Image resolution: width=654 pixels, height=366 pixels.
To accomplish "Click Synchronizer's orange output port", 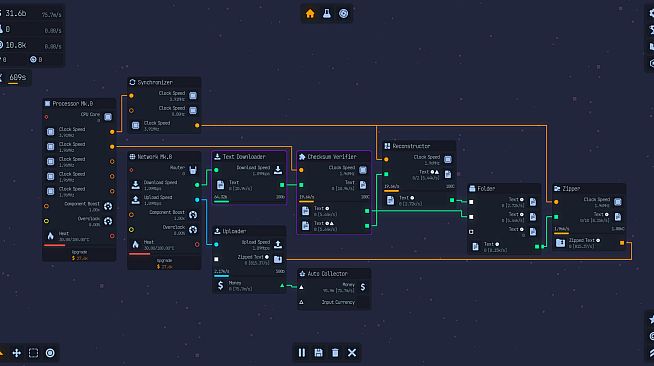I will click(197, 125).
